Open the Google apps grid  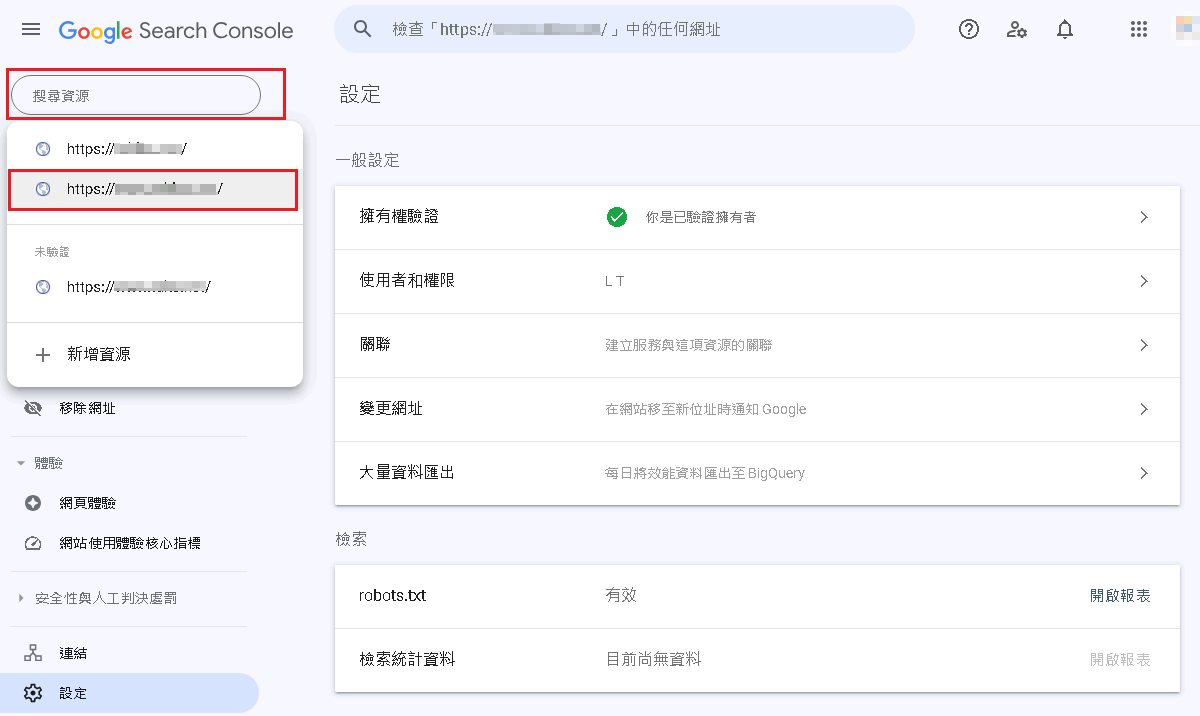[x=1138, y=29]
